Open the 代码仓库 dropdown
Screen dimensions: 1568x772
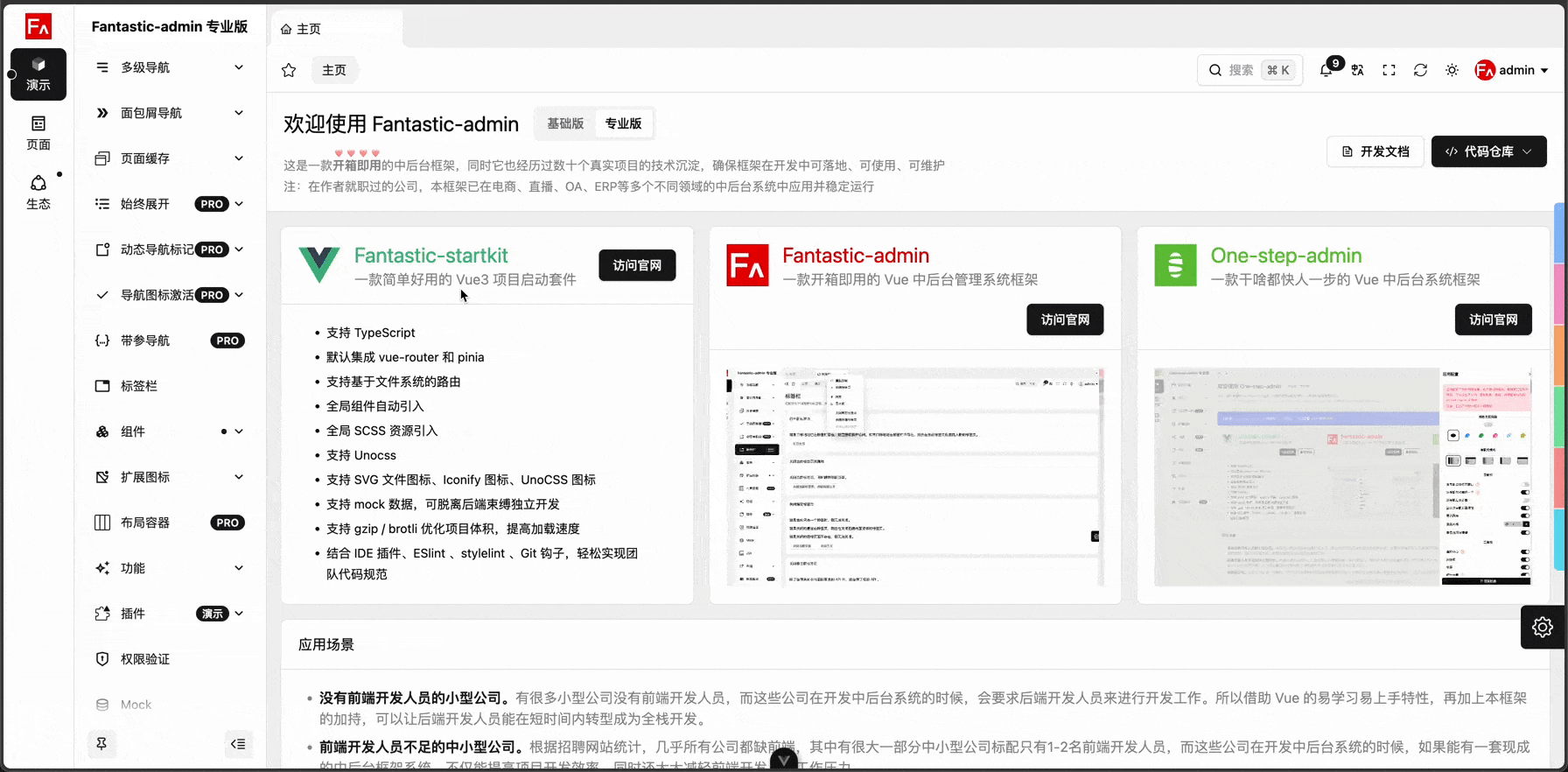click(x=1488, y=151)
